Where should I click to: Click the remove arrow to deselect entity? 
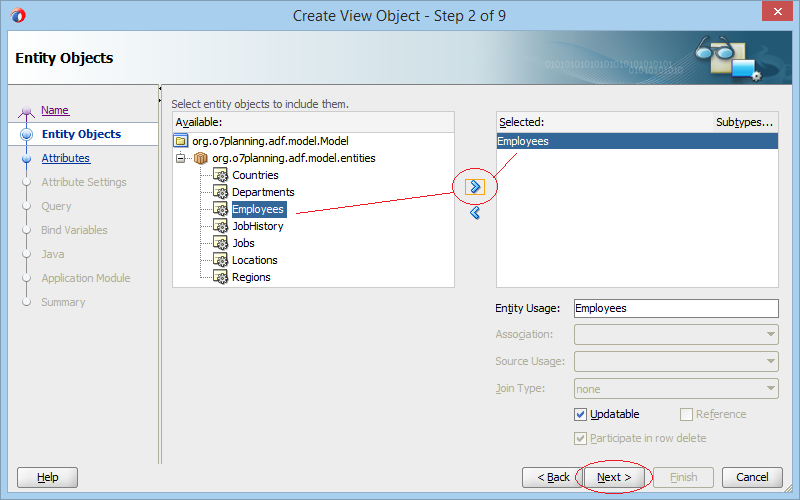click(x=474, y=212)
